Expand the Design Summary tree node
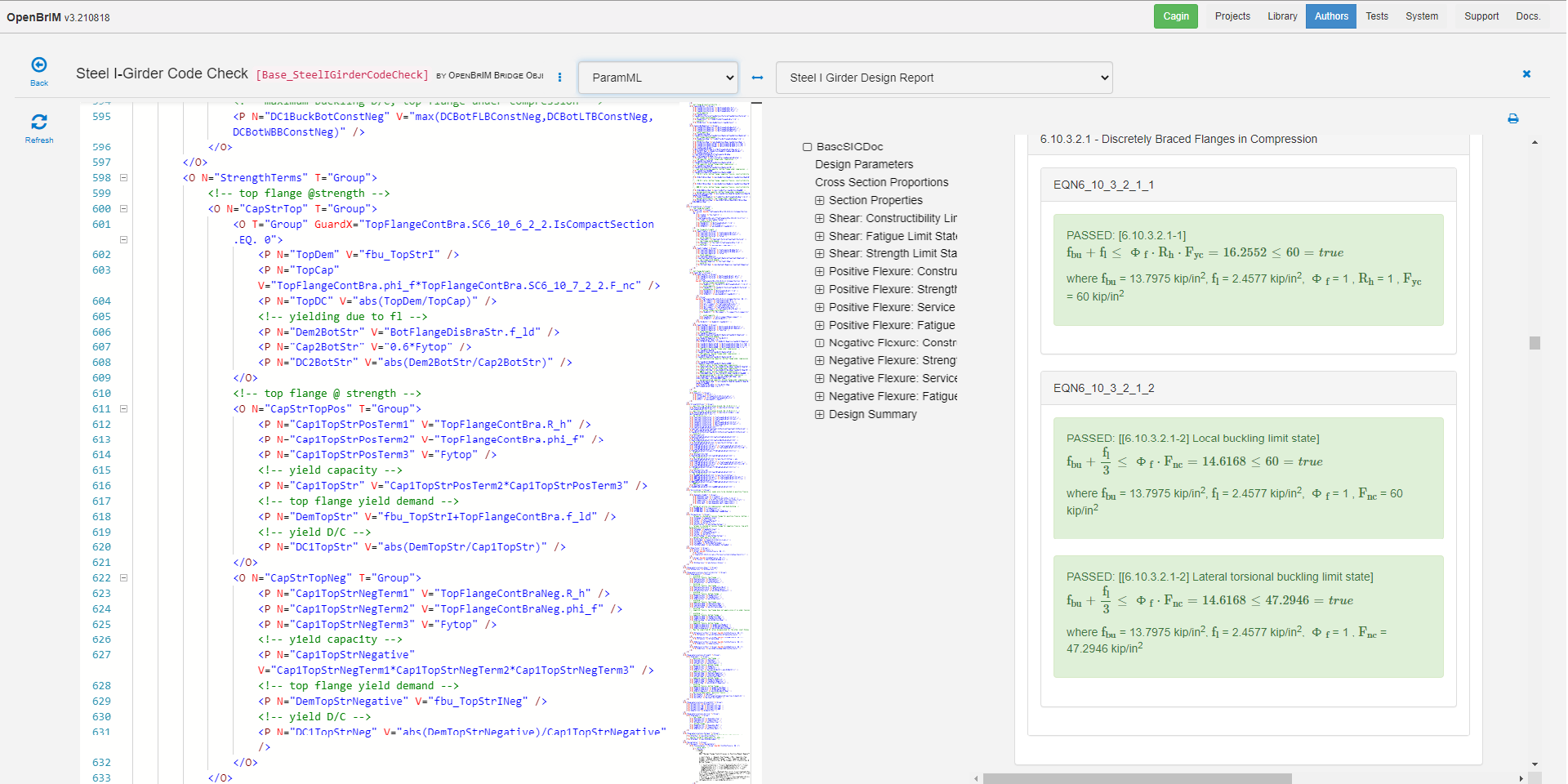 coord(819,415)
